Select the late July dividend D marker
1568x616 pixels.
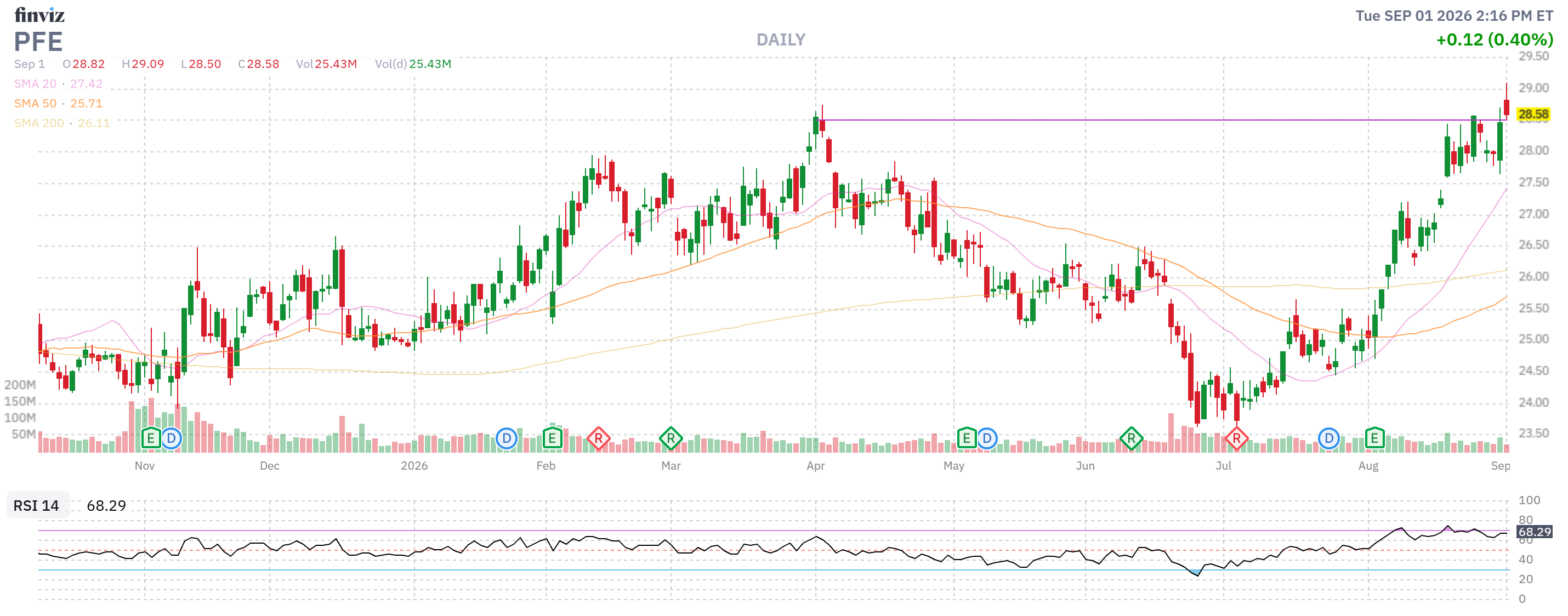[1329, 438]
